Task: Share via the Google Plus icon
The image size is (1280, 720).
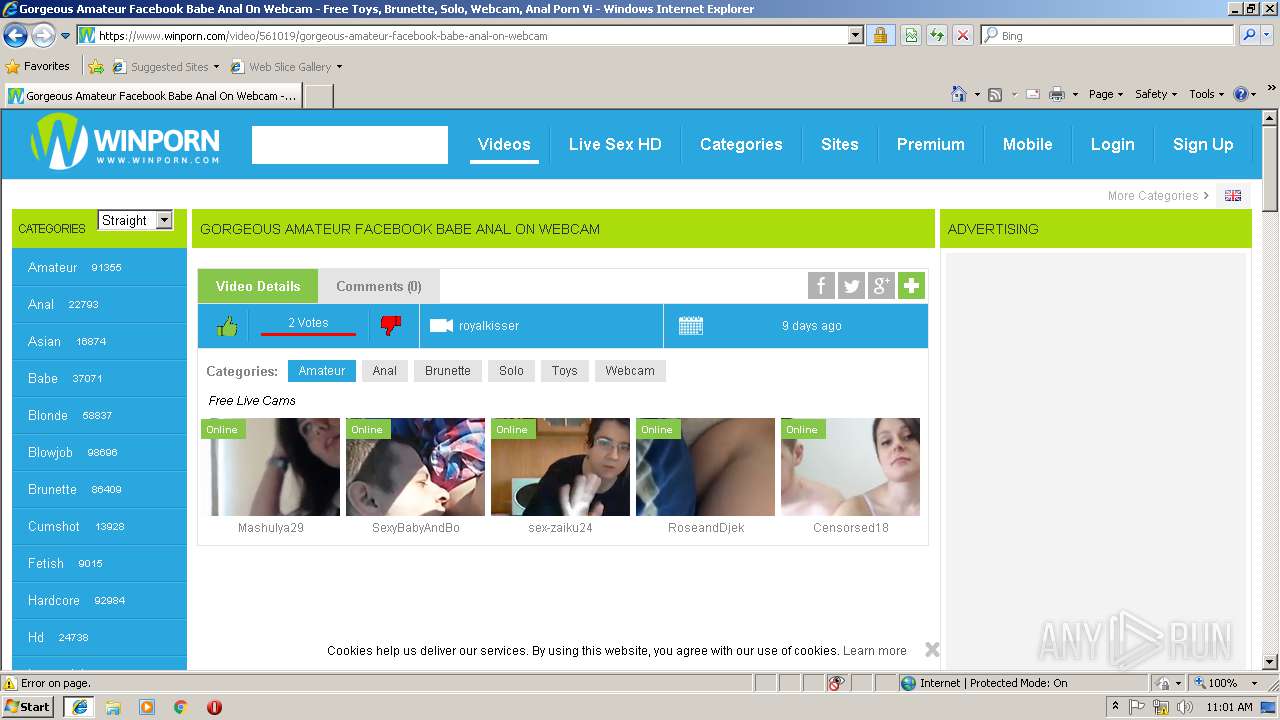Action: point(881,286)
